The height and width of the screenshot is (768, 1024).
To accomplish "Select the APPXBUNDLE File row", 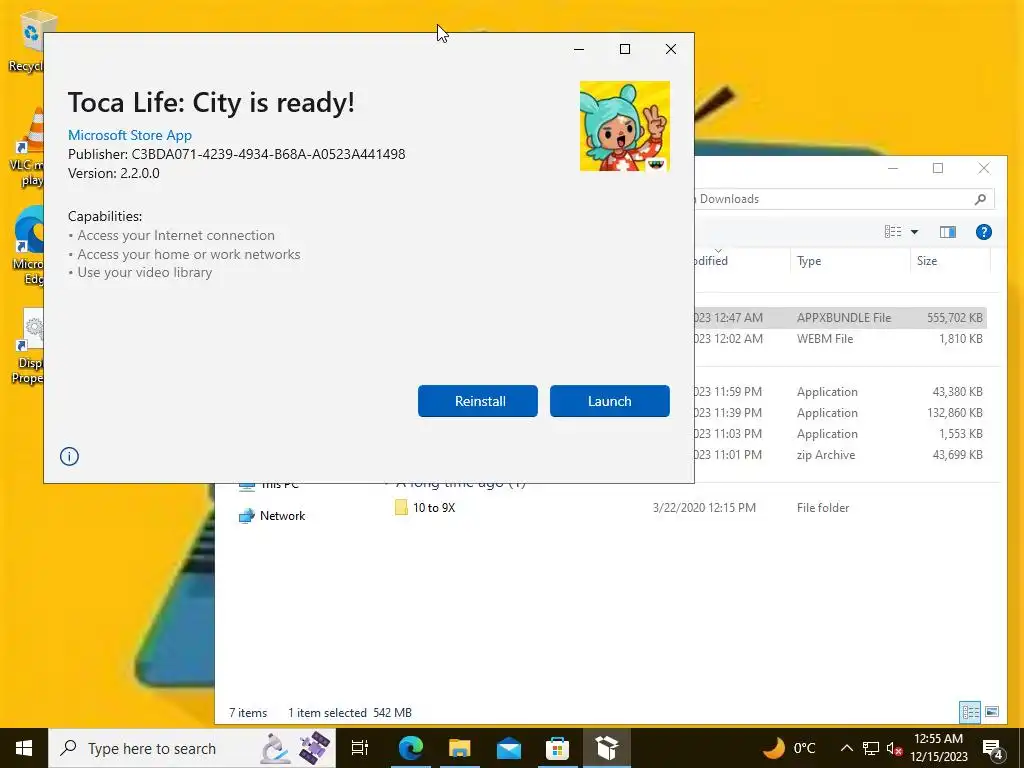I will click(x=840, y=317).
